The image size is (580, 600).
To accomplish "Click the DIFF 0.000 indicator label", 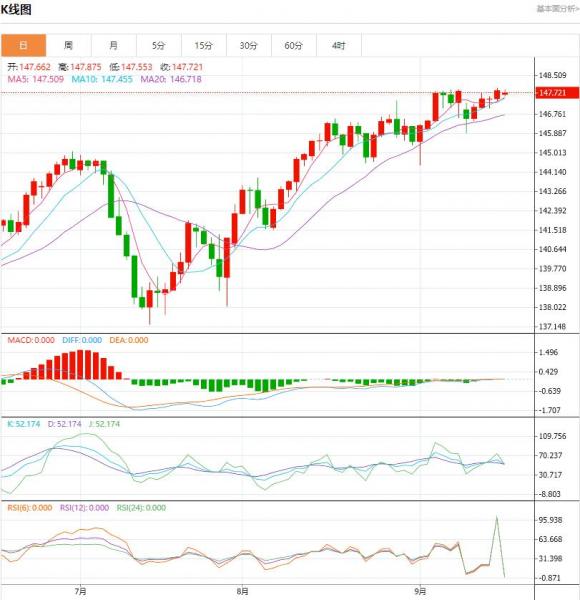I will tap(82, 340).
